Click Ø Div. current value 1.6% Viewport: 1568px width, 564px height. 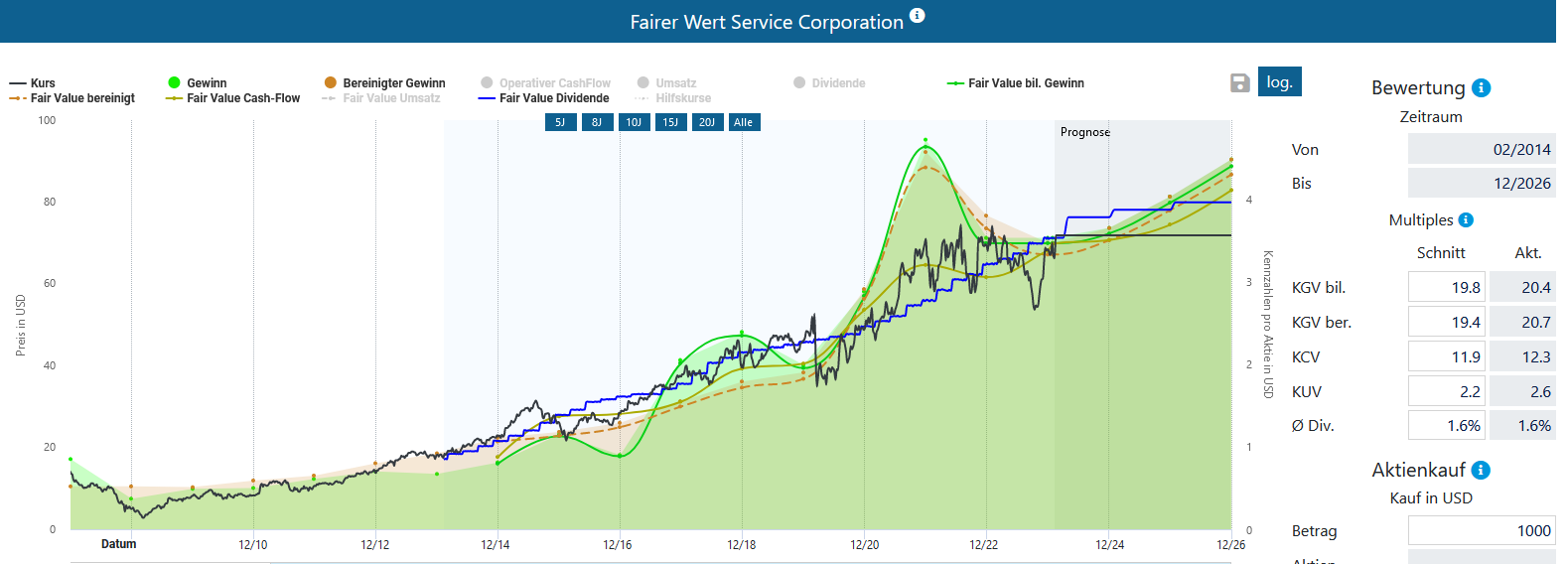[1523, 425]
